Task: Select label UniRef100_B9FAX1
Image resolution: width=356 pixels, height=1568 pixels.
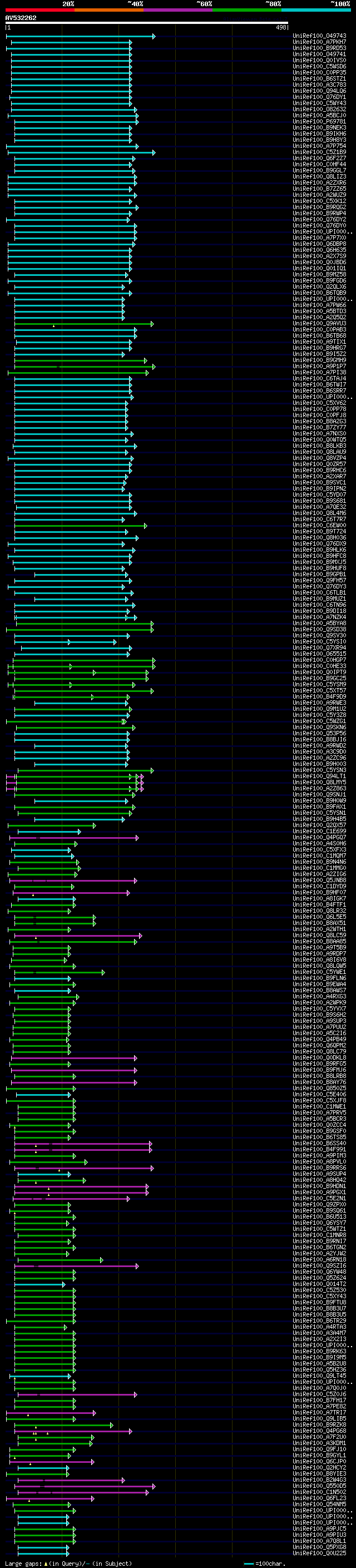Action: click(x=319, y=807)
